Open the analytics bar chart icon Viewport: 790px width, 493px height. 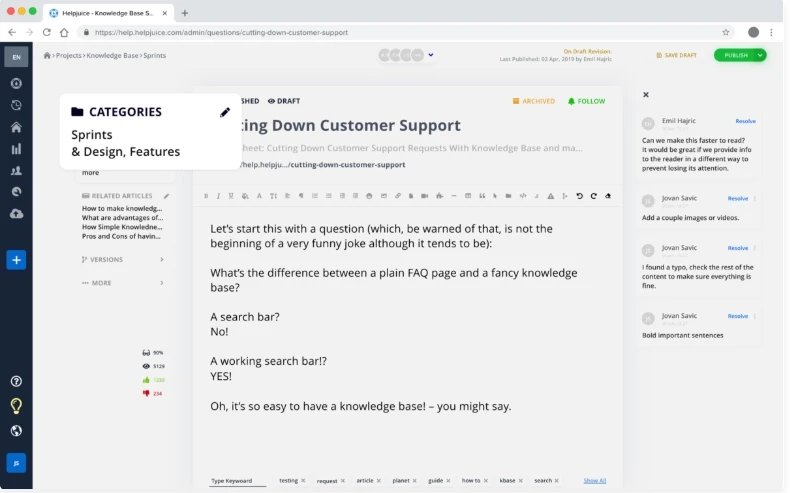click(16, 149)
